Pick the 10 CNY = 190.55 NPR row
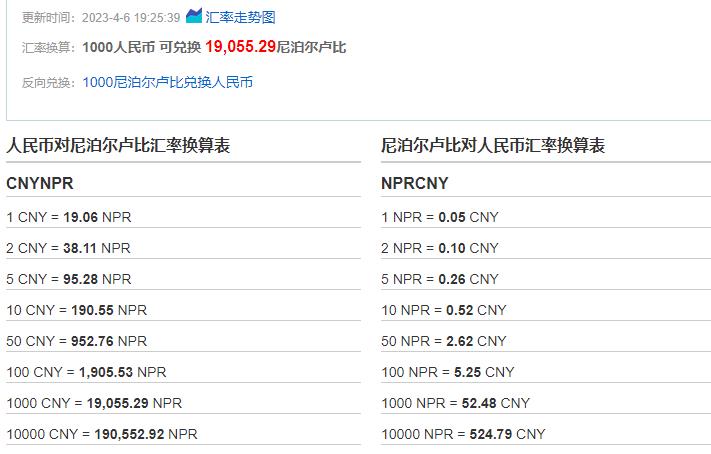 (76, 310)
